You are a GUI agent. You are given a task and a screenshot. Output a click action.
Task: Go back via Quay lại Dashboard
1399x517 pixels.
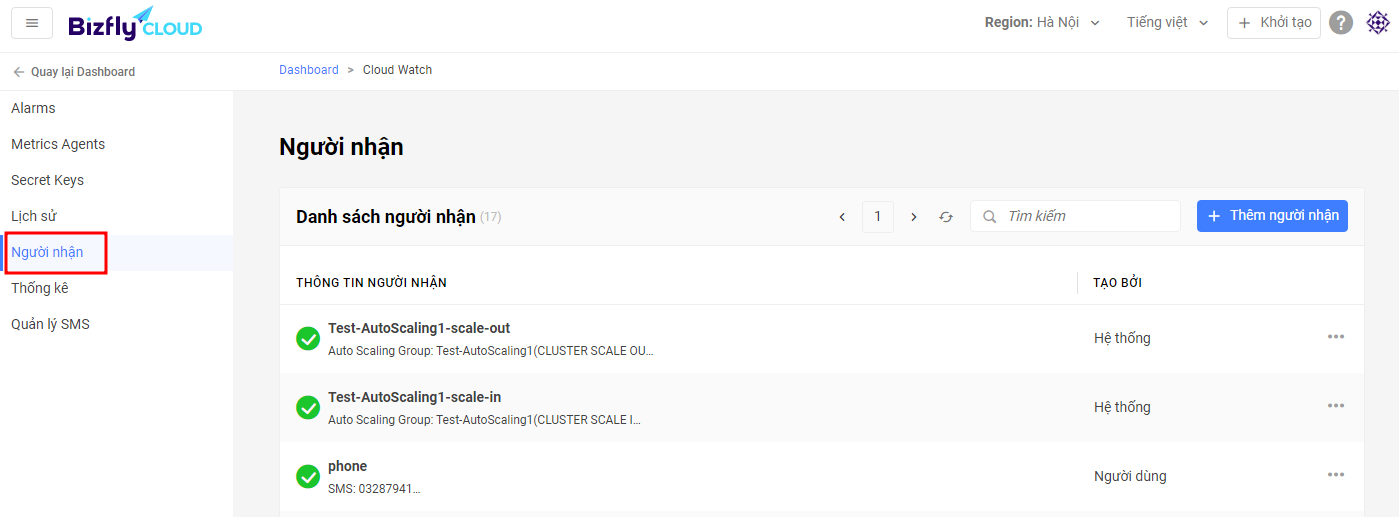74,72
